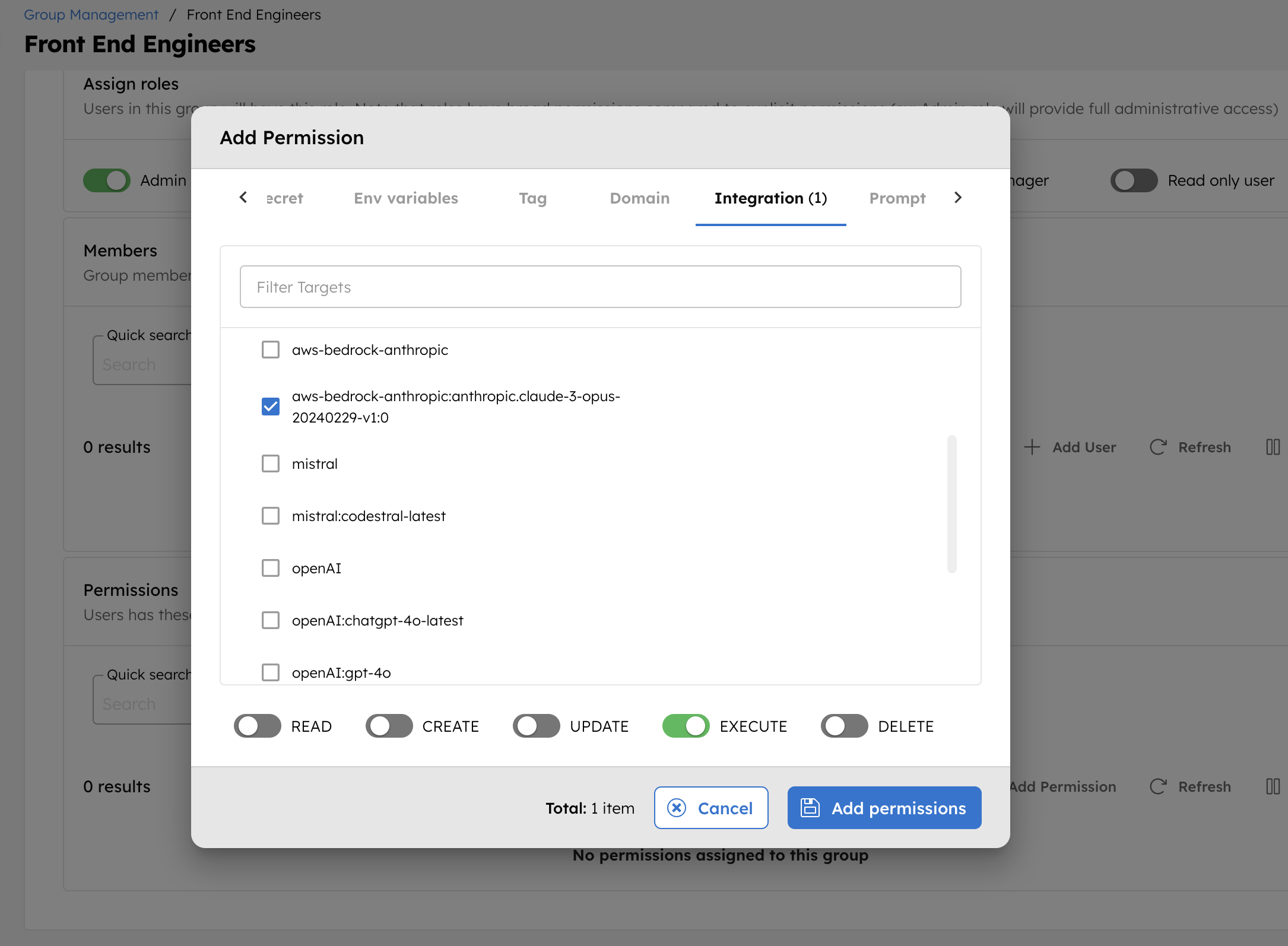Select the Integration (1) tab

coord(770,198)
